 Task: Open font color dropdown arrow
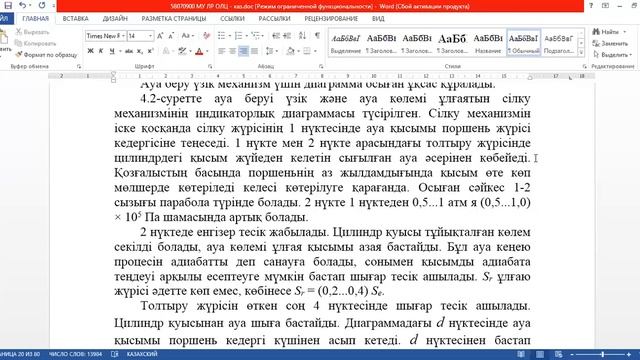click(207, 51)
